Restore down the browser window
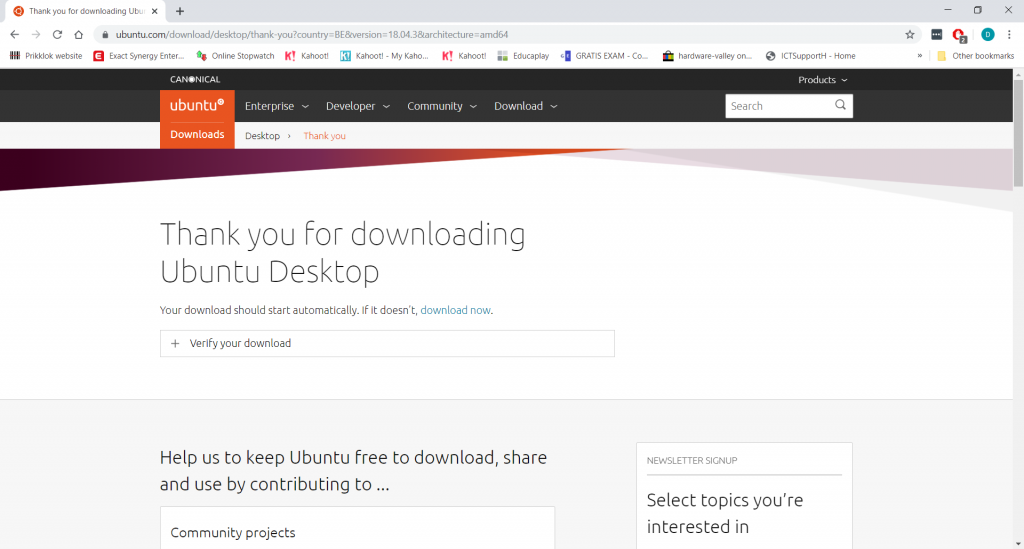Screen dimensions: 1024x549 978,10
